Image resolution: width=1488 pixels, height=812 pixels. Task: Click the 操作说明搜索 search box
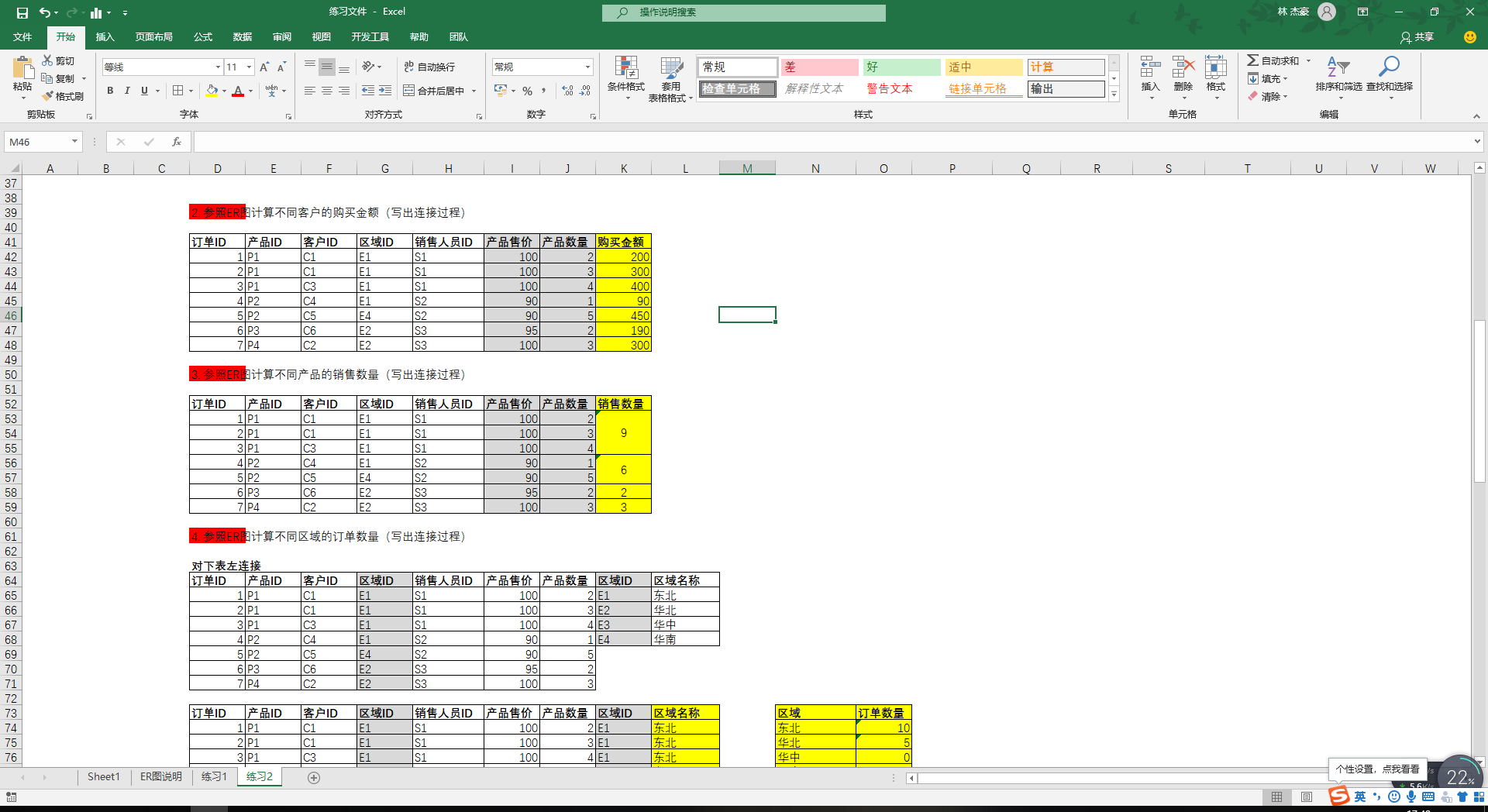(744, 12)
